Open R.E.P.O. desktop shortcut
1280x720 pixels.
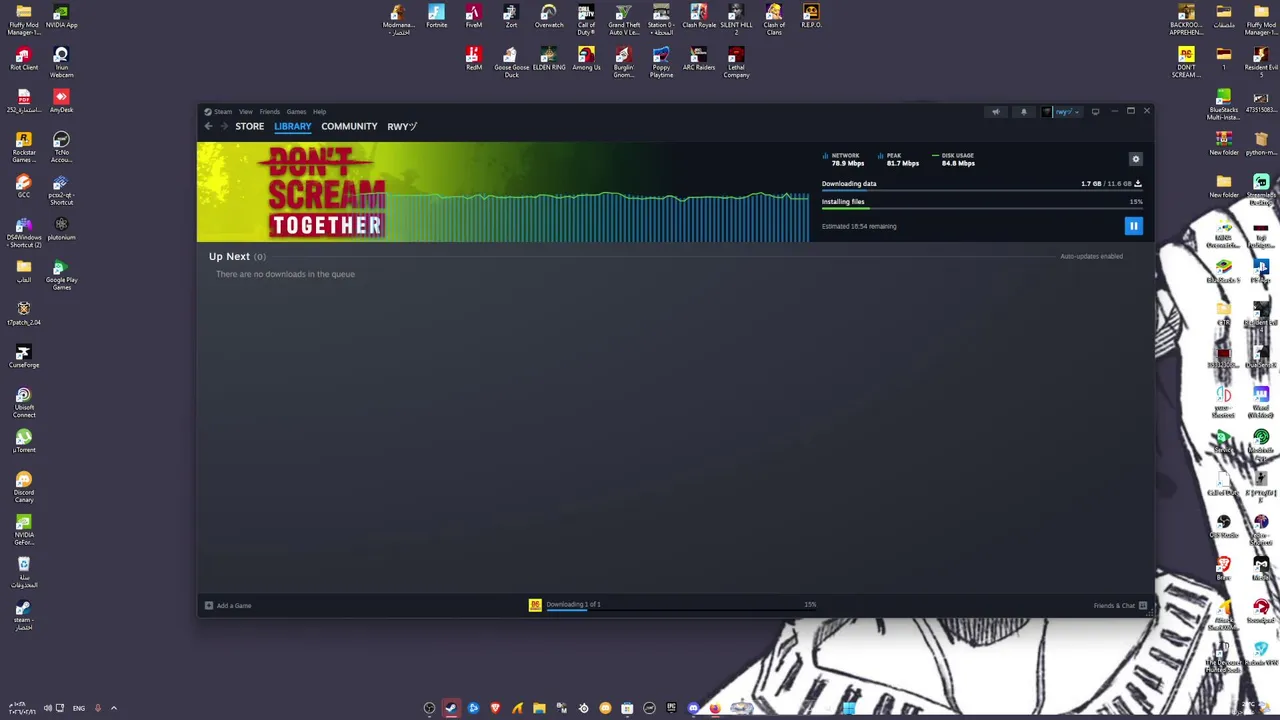coord(811,17)
